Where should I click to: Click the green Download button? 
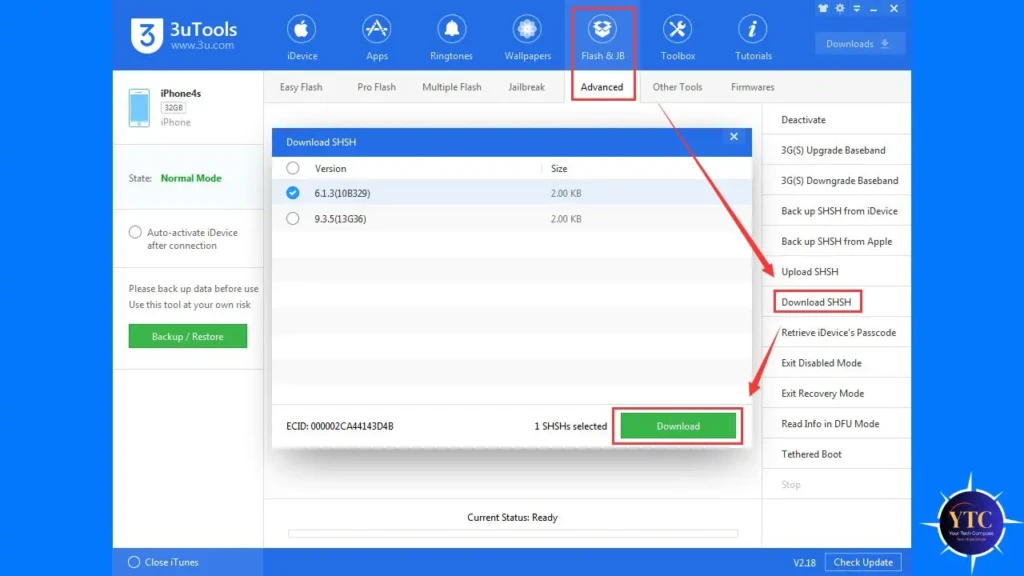pyautogui.click(x=677, y=425)
